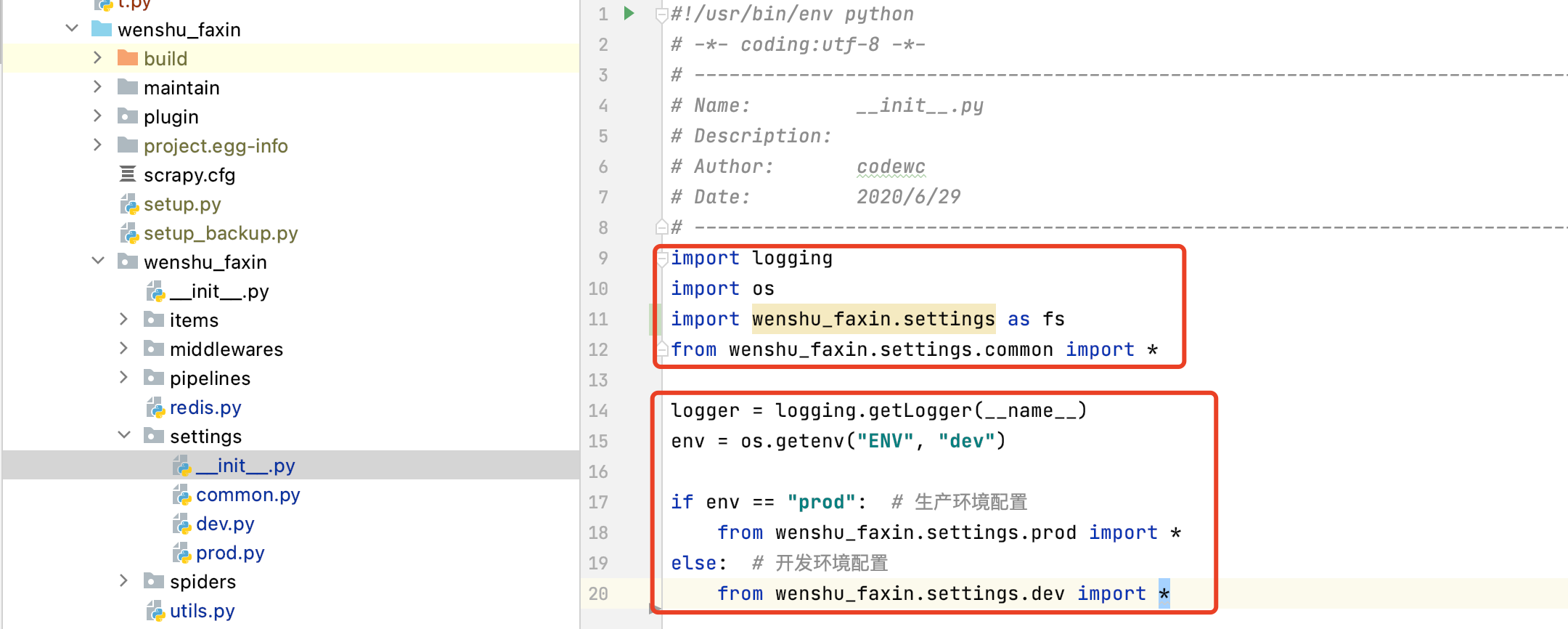The width and height of the screenshot is (1568, 629).
Task: Collapse the settings package
Action: [x=124, y=434]
